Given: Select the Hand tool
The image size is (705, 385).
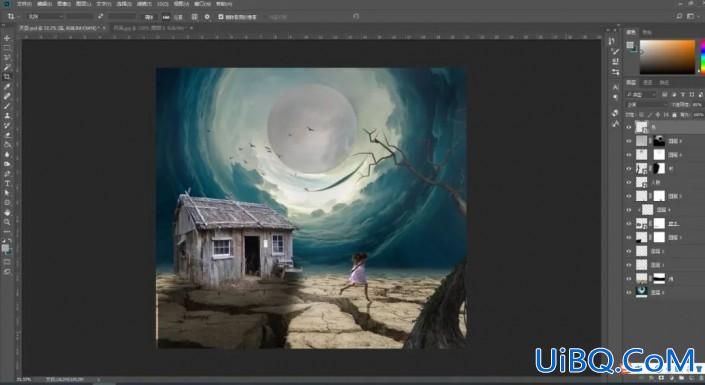Looking at the screenshot, I should pos(7,212).
